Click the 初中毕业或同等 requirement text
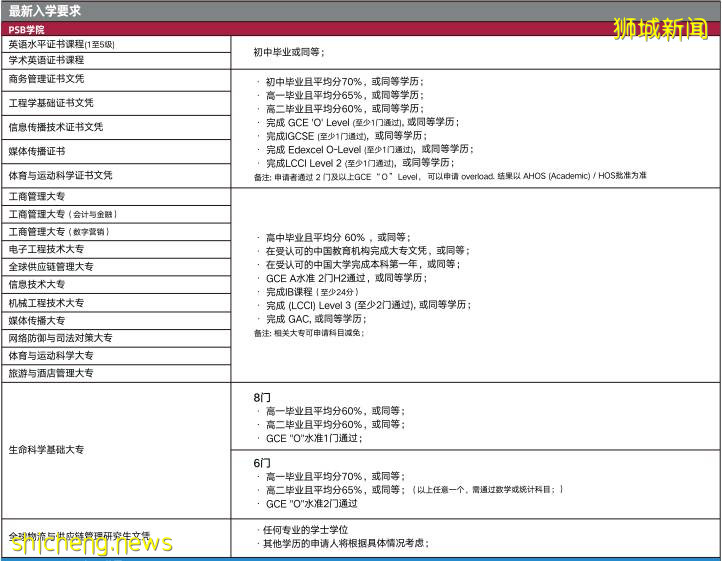722x561 pixels. click(x=289, y=52)
